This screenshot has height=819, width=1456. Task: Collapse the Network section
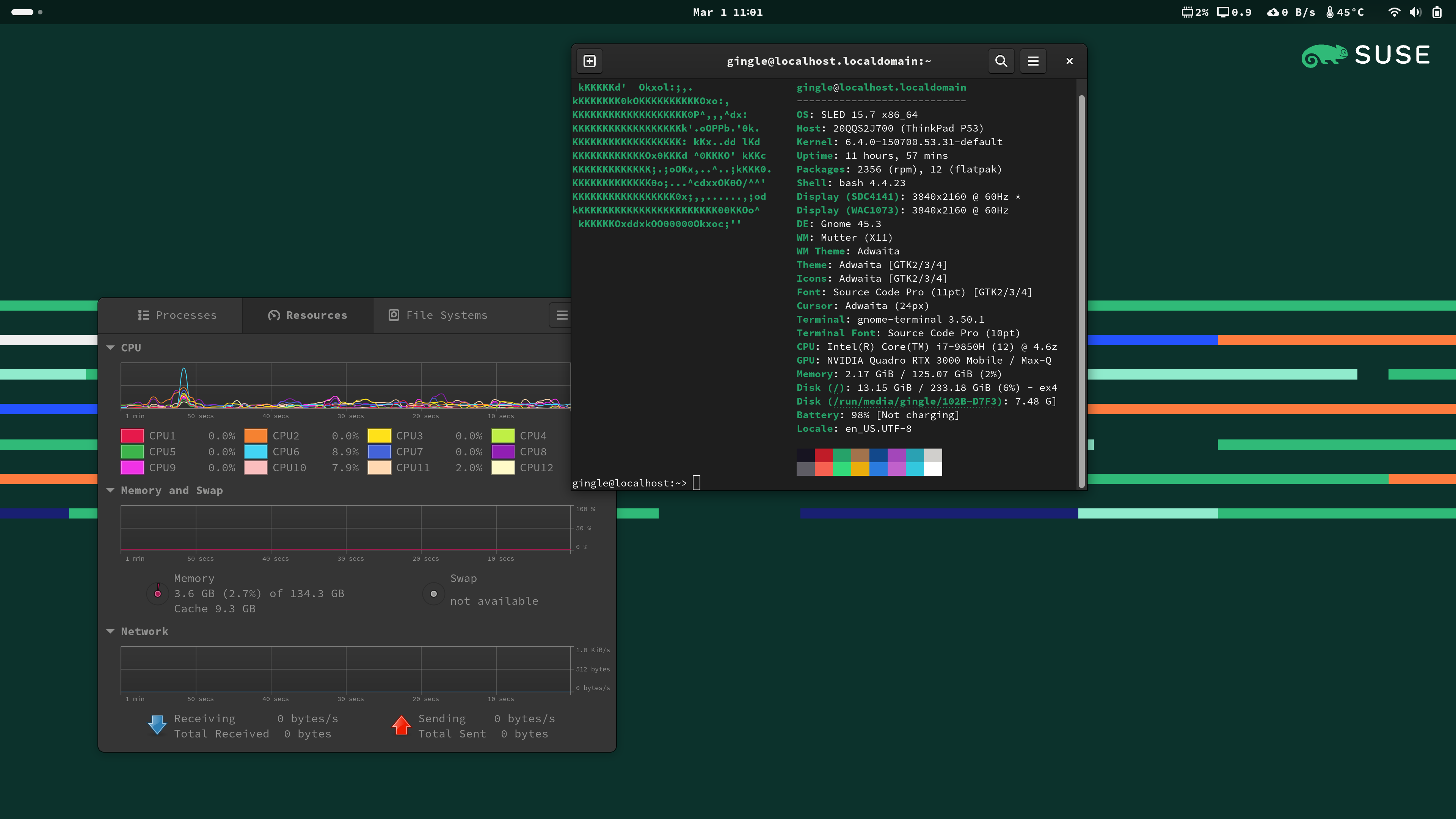click(111, 631)
